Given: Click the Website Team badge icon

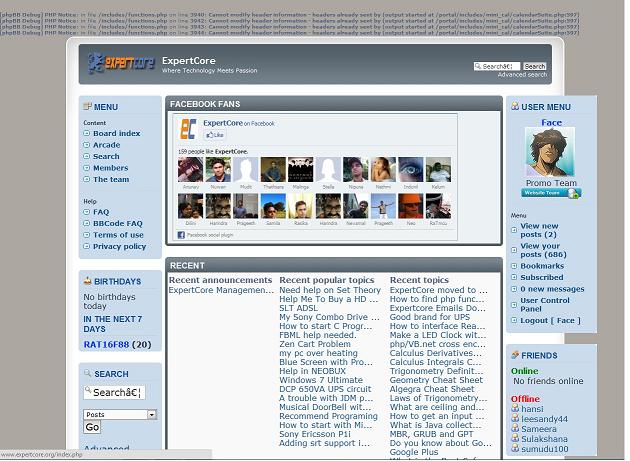Looking at the screenshot, I should coord(551,193).
